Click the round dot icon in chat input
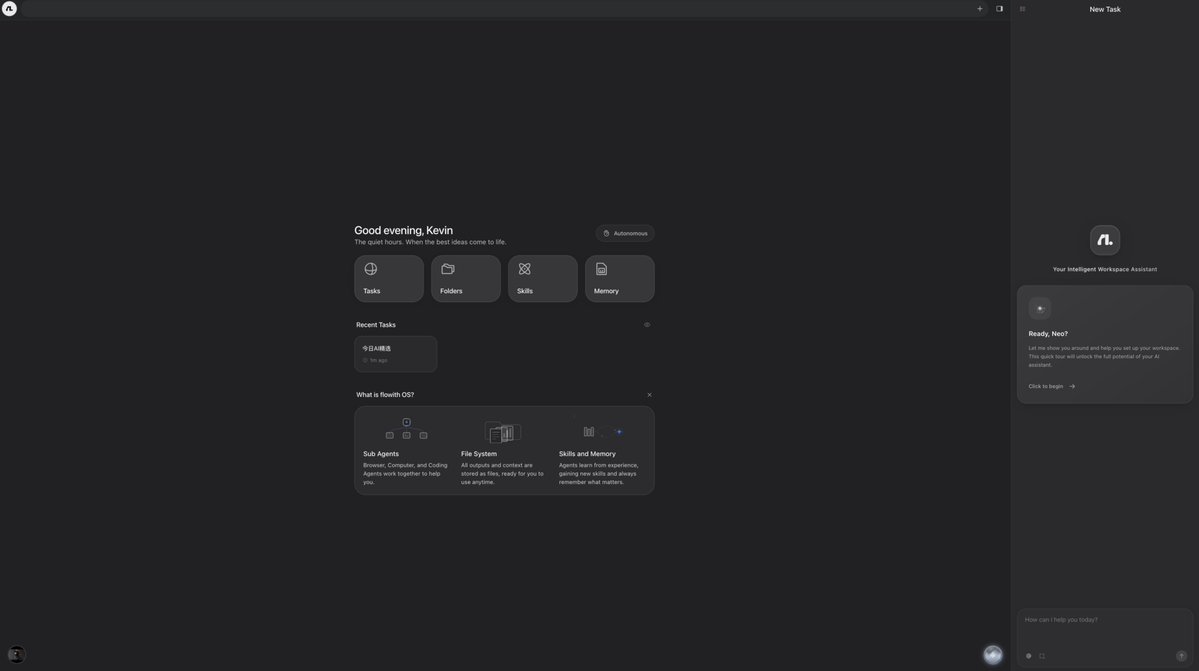 pyautogui.click(x=1028, y=656)
